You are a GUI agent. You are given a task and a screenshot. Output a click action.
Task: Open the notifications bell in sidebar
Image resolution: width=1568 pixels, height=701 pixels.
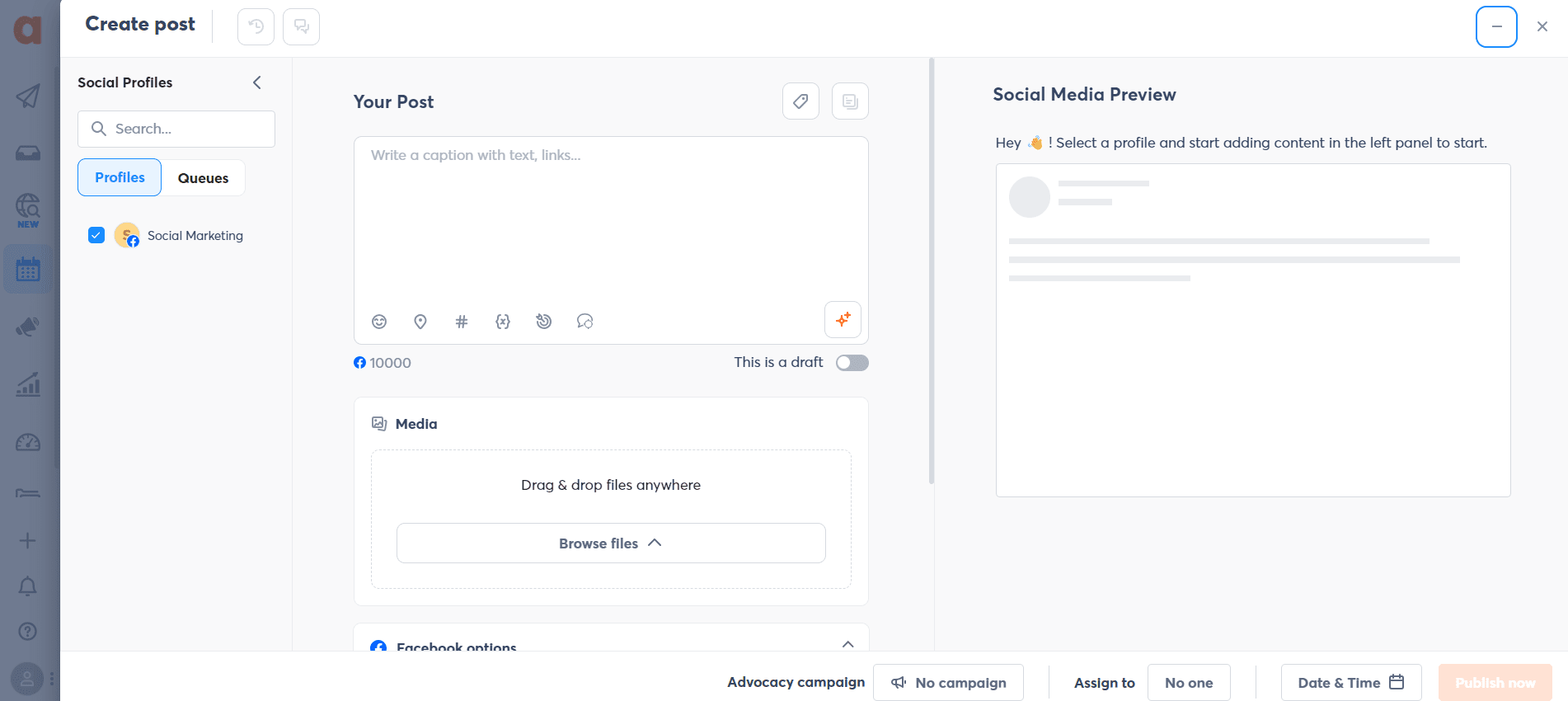27,586
